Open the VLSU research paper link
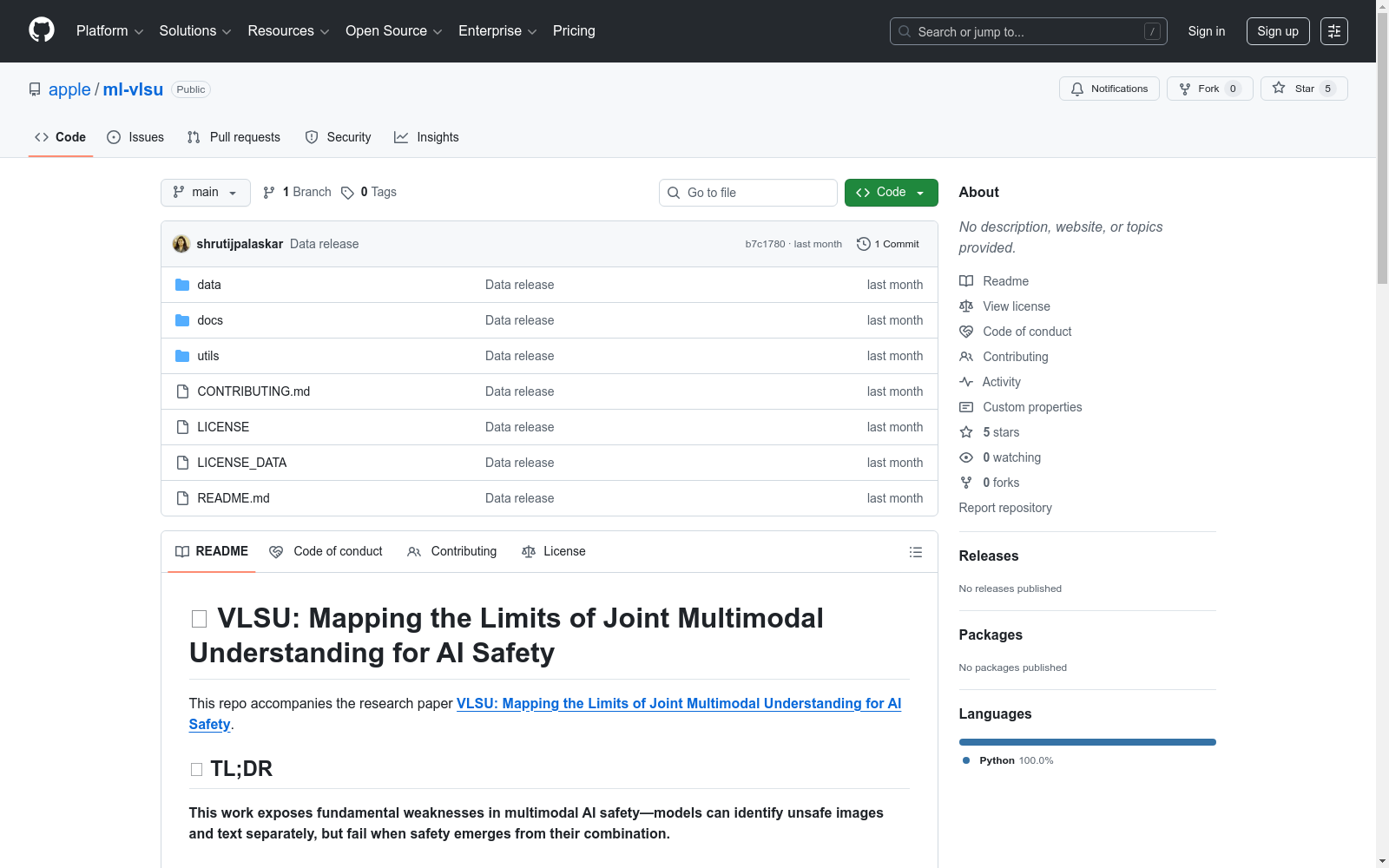This screenshot has height=868, width=1389. click(x=545, y=713)
